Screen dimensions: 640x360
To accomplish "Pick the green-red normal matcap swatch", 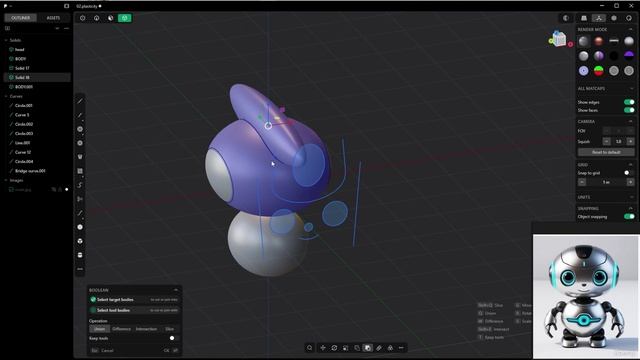I will (x=599, y=71).
